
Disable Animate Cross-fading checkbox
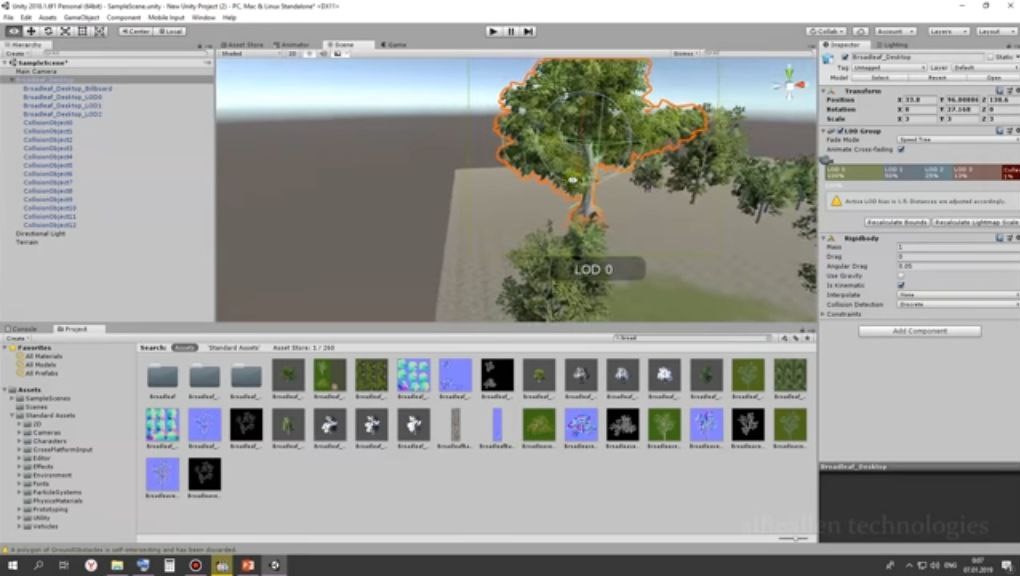point(901,149)
